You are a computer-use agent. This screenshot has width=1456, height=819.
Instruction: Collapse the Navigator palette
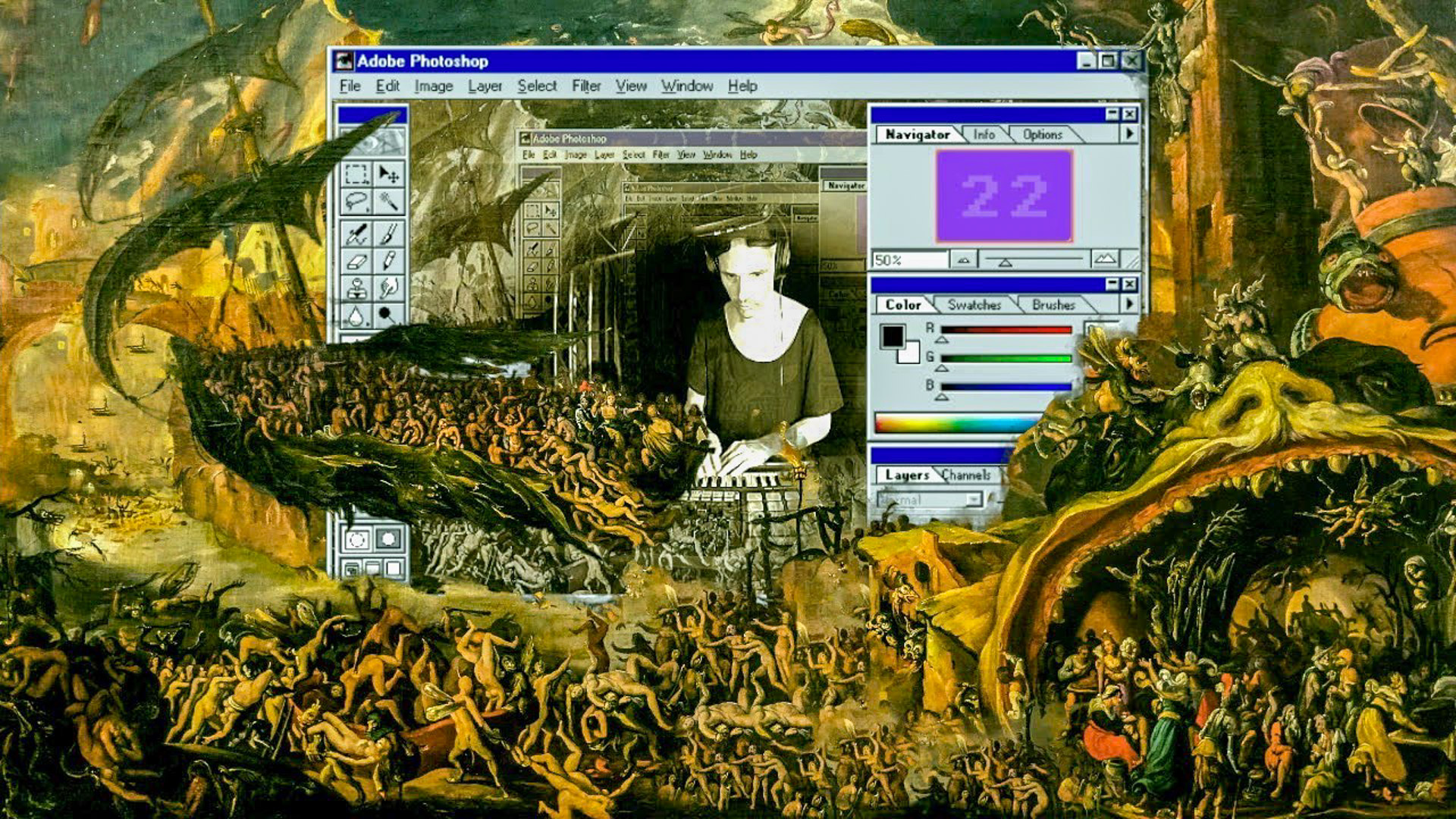point(1112,114)
